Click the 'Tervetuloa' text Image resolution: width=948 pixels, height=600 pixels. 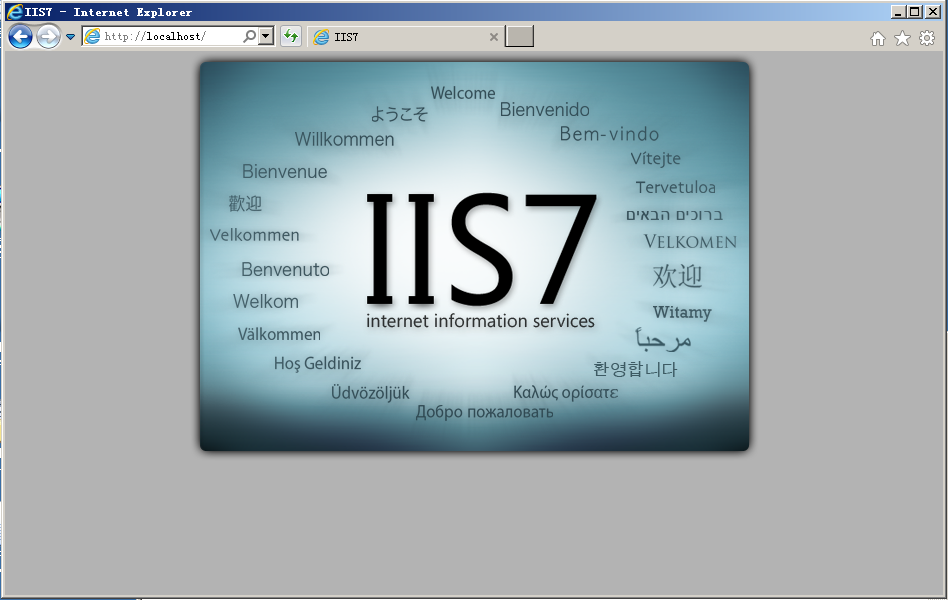[675, 188]
